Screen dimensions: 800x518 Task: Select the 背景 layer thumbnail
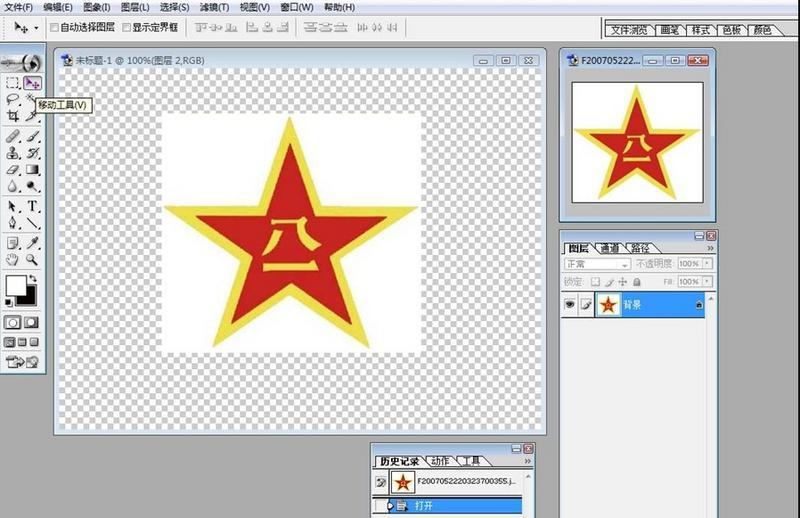[608, 305]
